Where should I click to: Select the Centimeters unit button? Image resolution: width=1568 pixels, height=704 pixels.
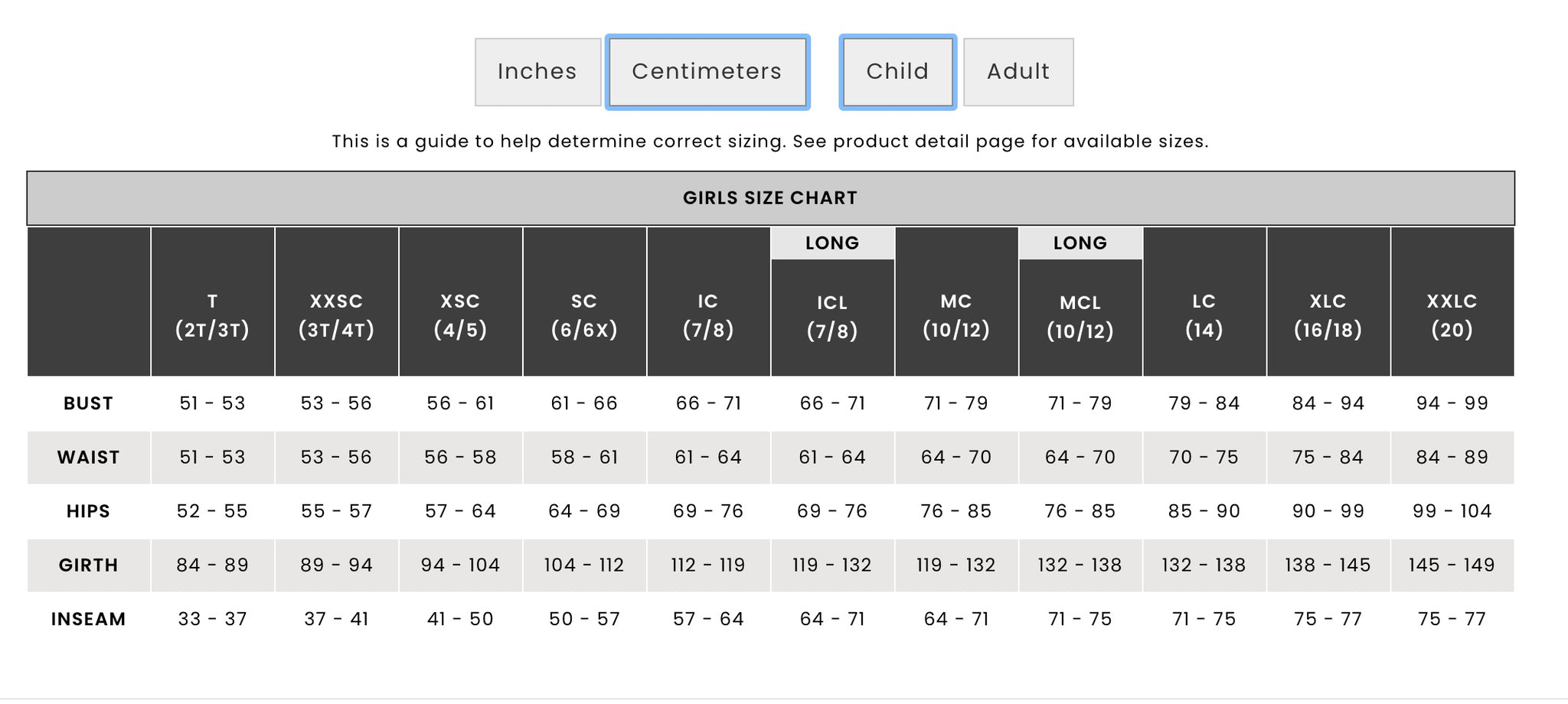(x=707, y=72)
